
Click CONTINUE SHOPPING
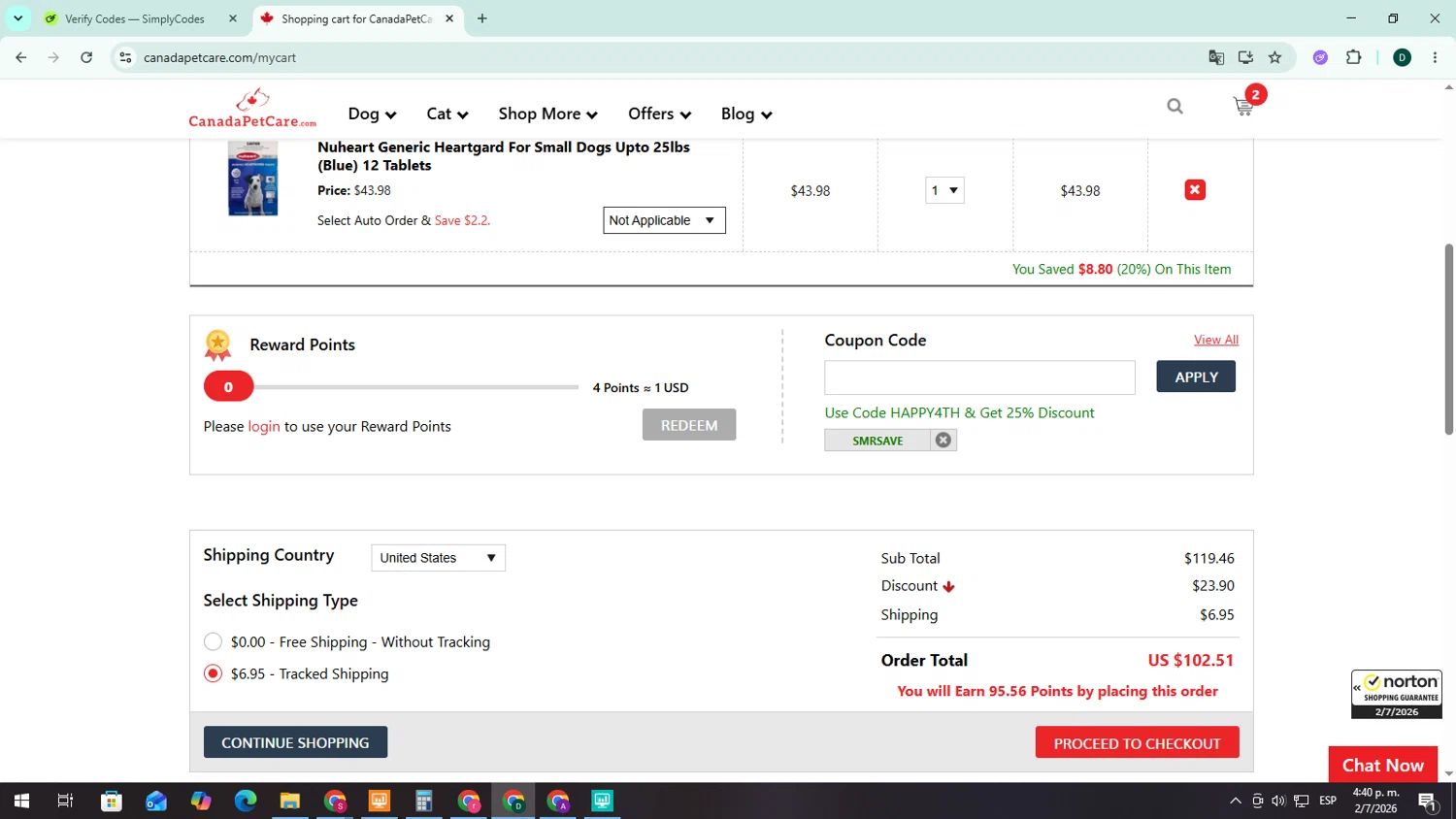[295, 742]
